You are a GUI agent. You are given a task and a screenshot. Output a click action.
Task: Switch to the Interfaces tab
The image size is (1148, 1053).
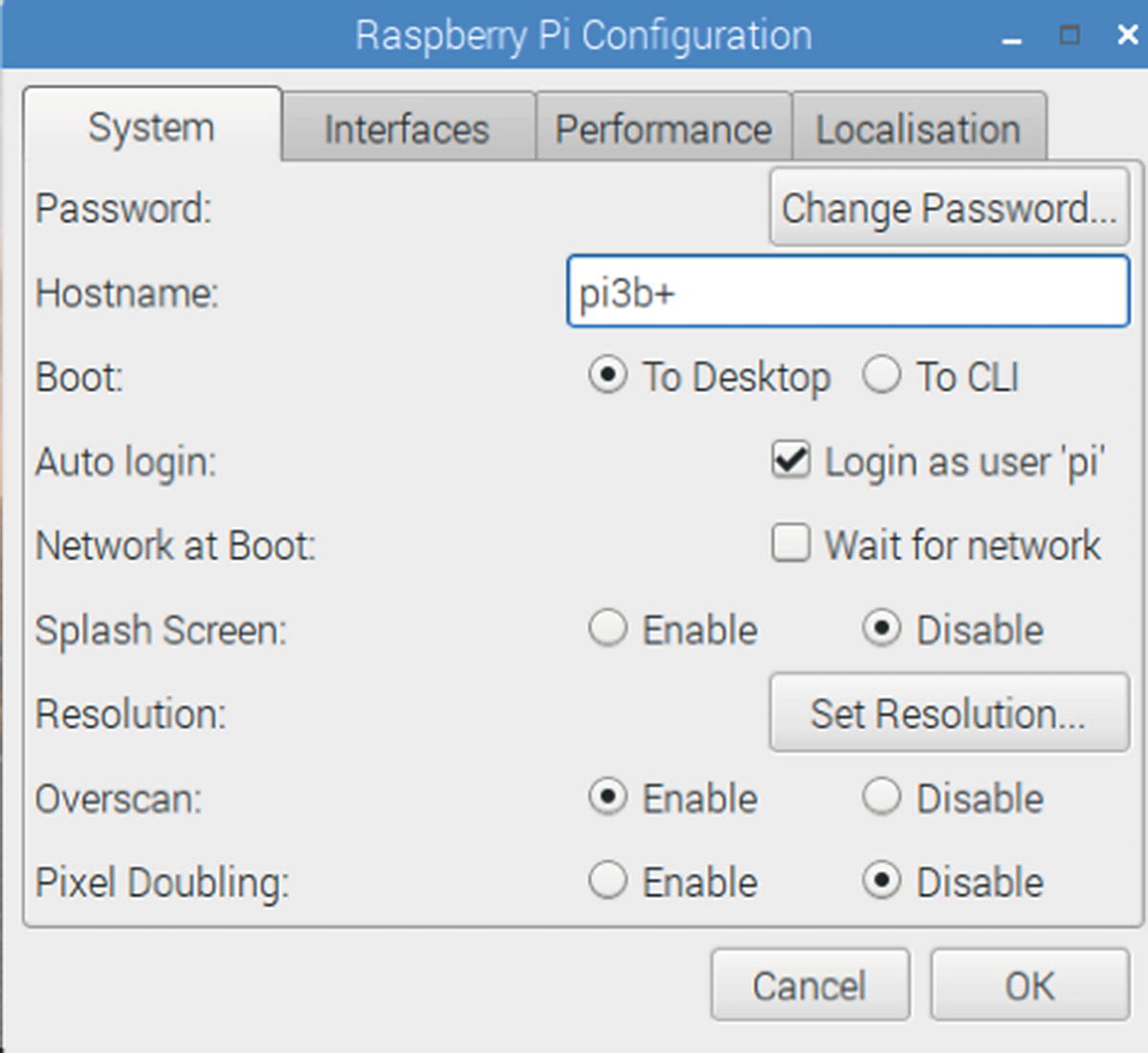tap(407, 129)
